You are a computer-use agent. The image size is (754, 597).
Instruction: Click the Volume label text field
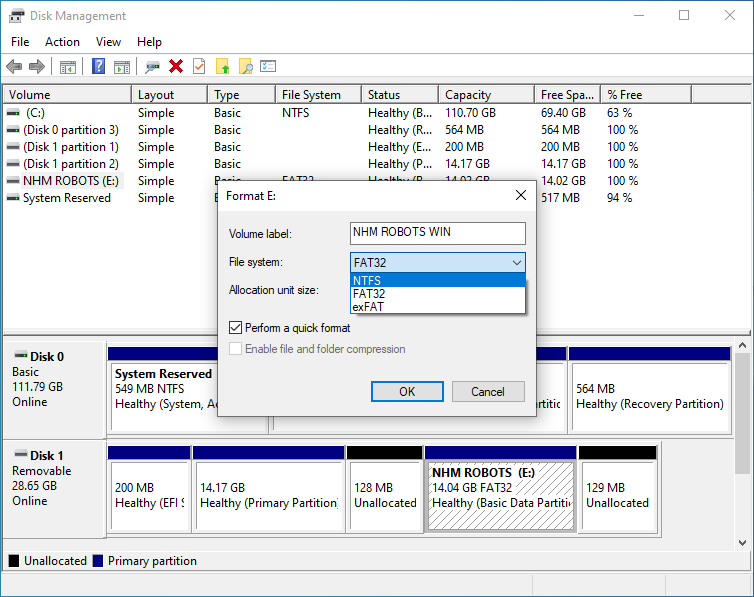click(438, 233)
